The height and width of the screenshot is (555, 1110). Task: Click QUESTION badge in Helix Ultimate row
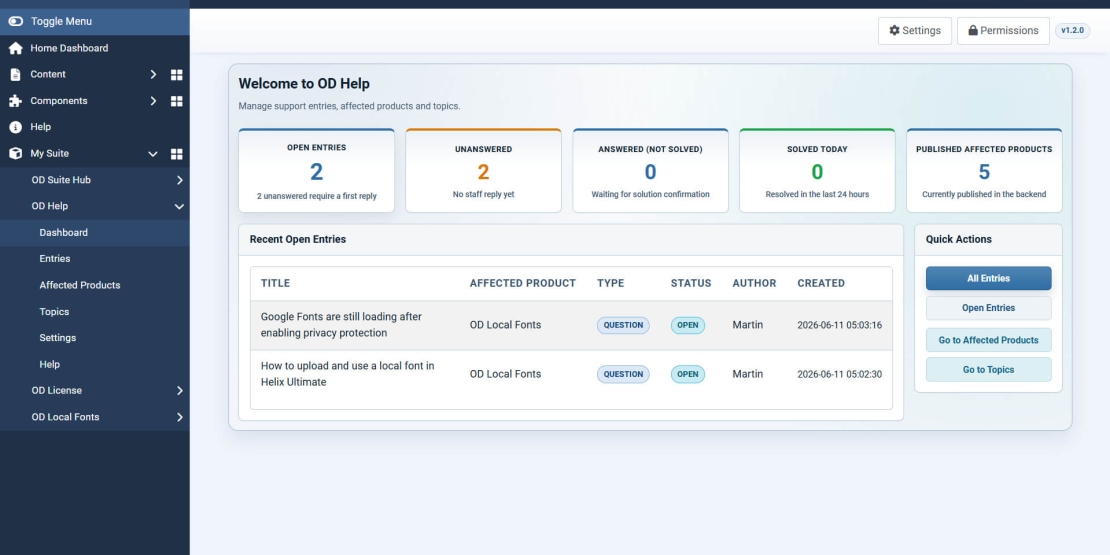(x=623, y=374)
